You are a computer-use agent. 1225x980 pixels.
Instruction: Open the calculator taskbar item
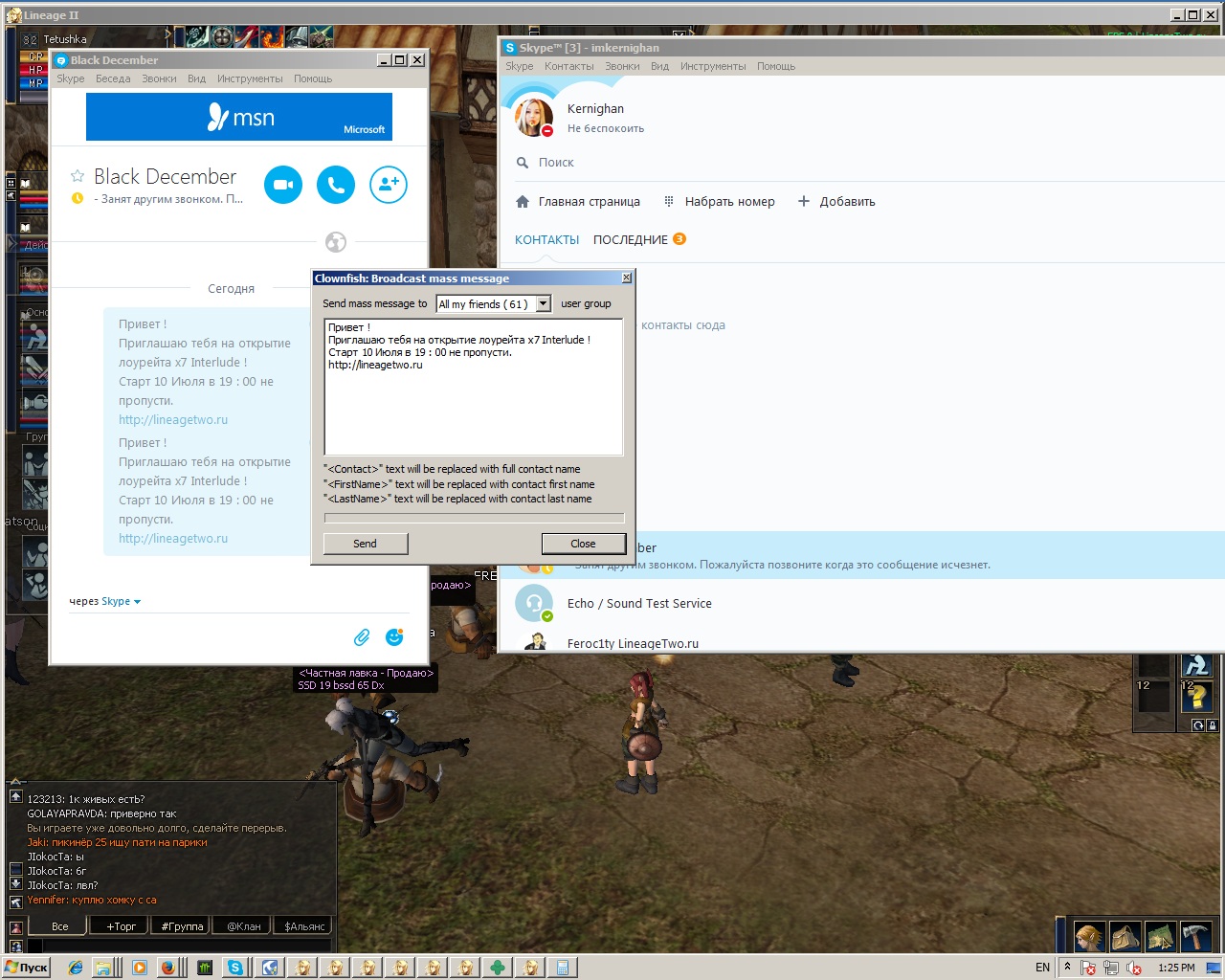(x=563, y=968)
